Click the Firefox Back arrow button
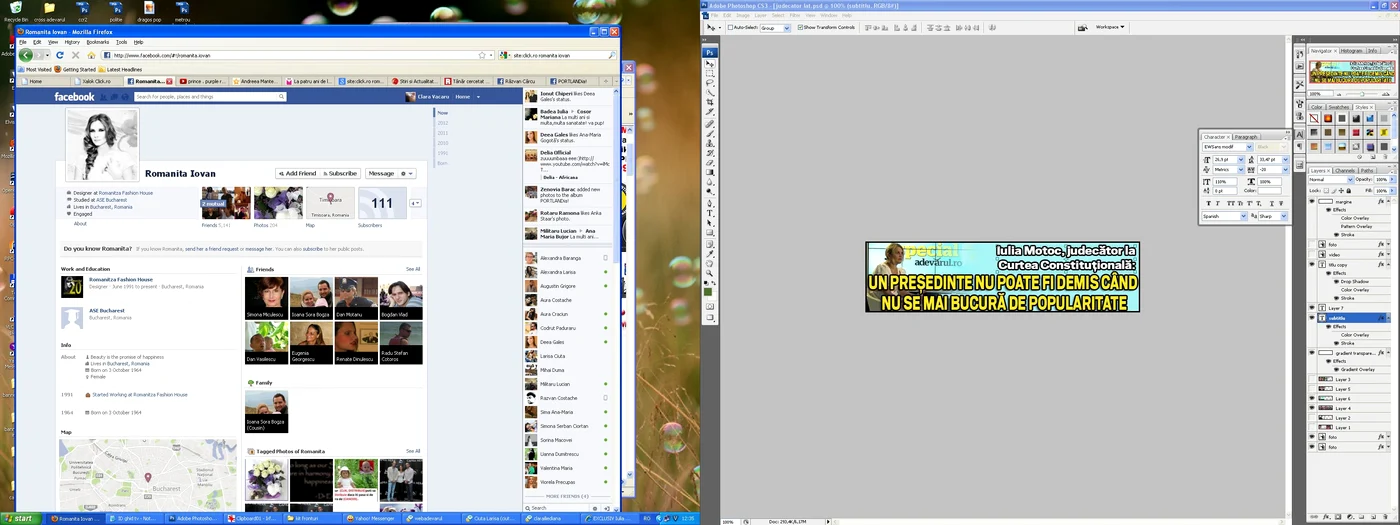This screenshot has width=1400, height=525. pyautogui.click(x=26, y=55)
